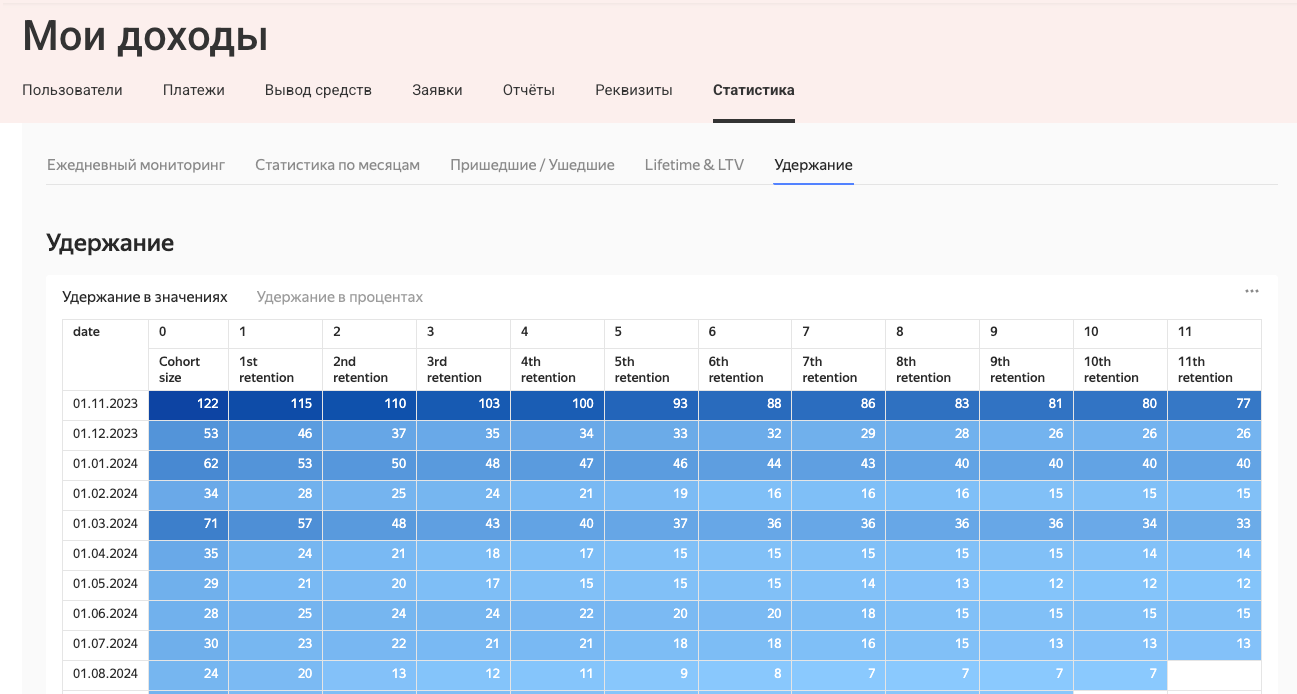Click the date column header
The width and height of the screenshot is (1297, 694).
coord(87,332)
